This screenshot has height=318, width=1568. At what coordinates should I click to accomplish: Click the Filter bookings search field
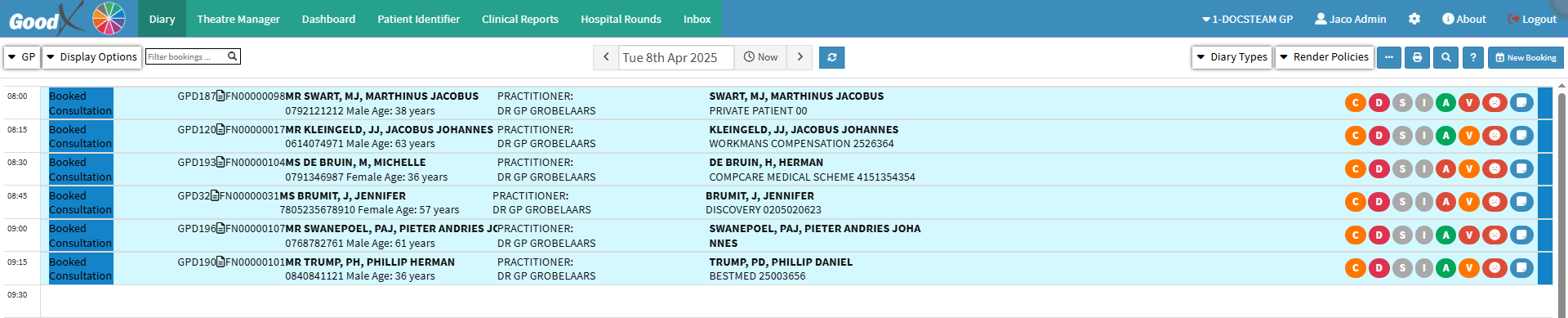click(193, 56)
